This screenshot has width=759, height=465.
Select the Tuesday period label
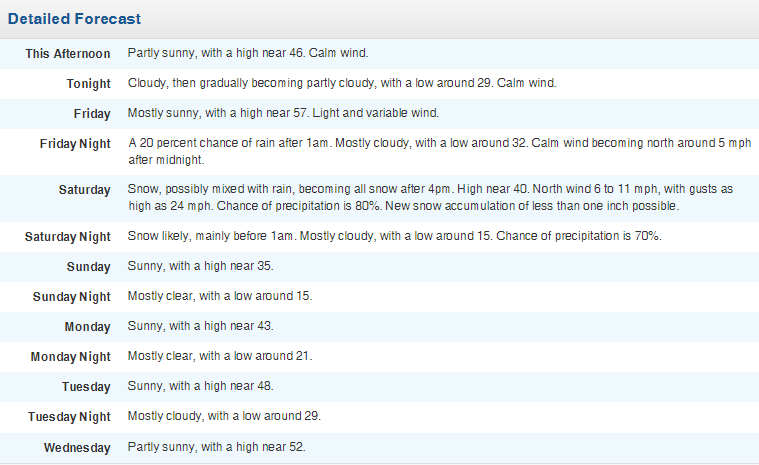click(86, 387)
